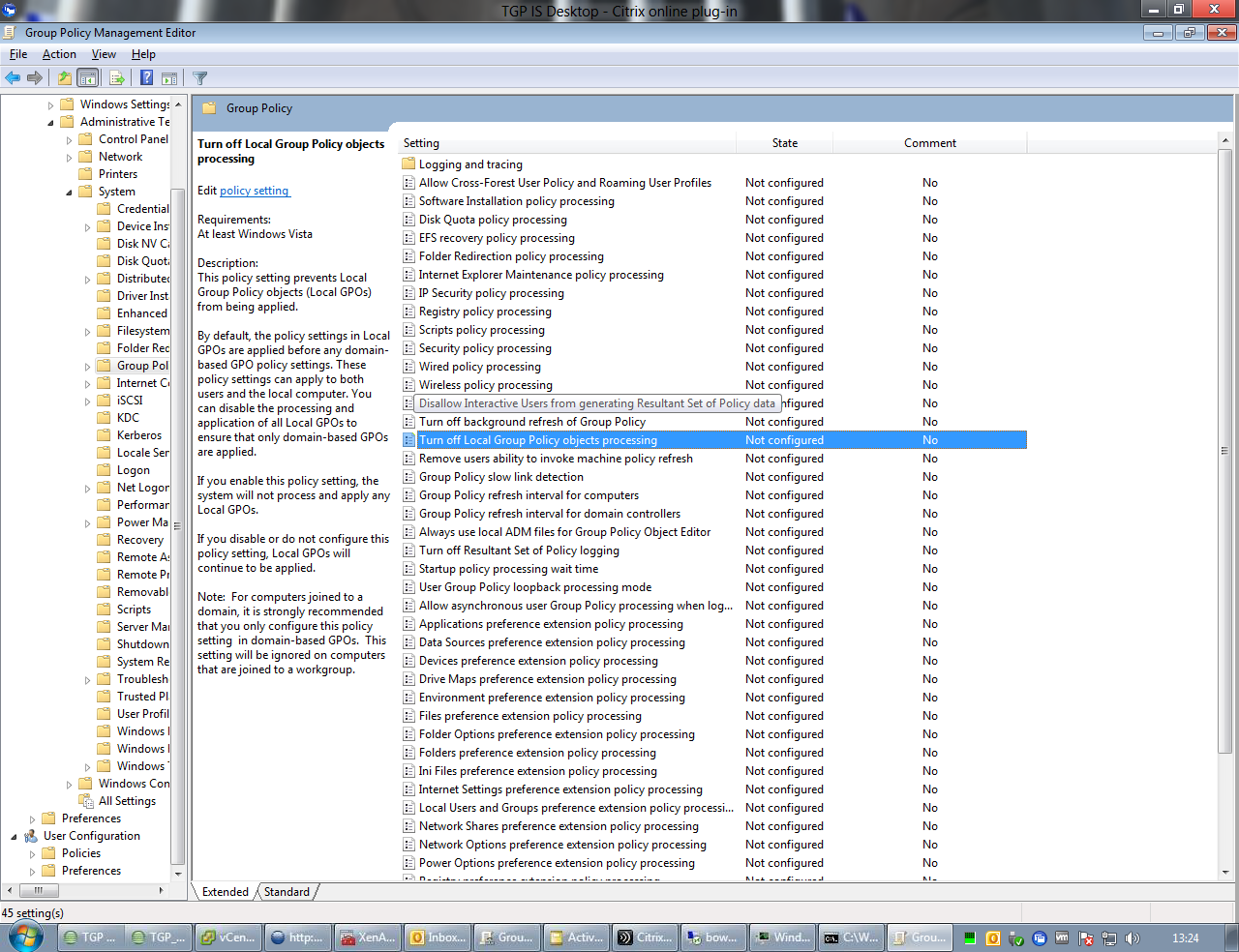Open the Help toolbar icon

[146, 78]
